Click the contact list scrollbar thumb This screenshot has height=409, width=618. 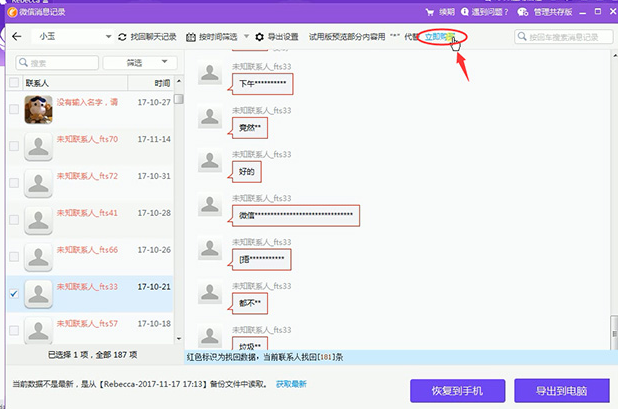coord(179,99)
